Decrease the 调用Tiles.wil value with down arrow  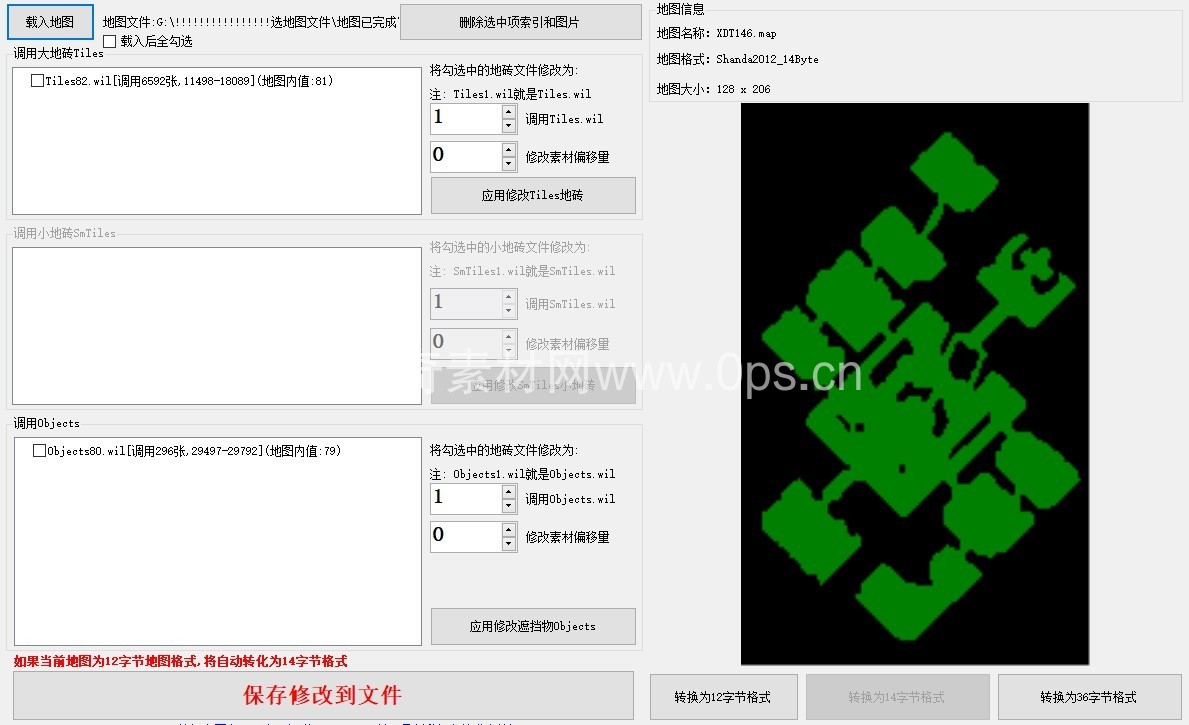(x=509, y=126)
